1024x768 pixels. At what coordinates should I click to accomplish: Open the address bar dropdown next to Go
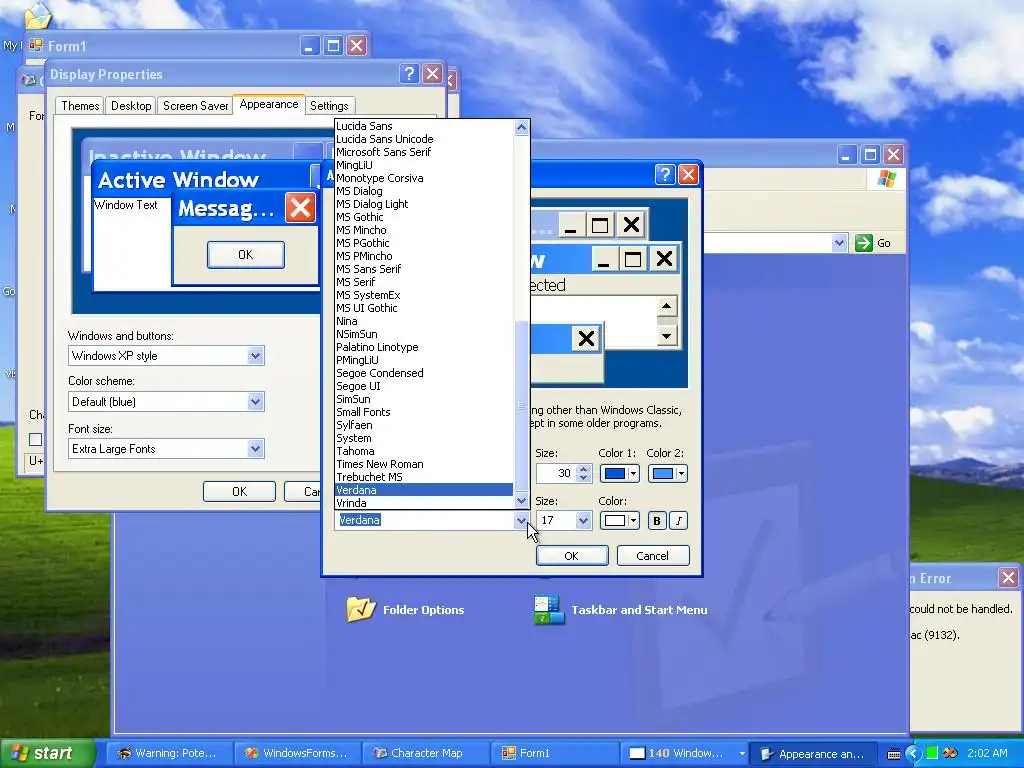coord(839,243)
